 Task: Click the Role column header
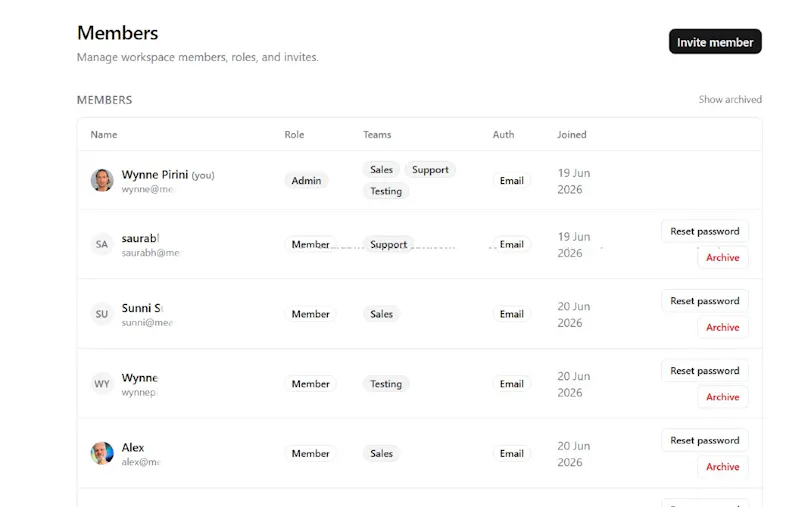click(294, 135)
